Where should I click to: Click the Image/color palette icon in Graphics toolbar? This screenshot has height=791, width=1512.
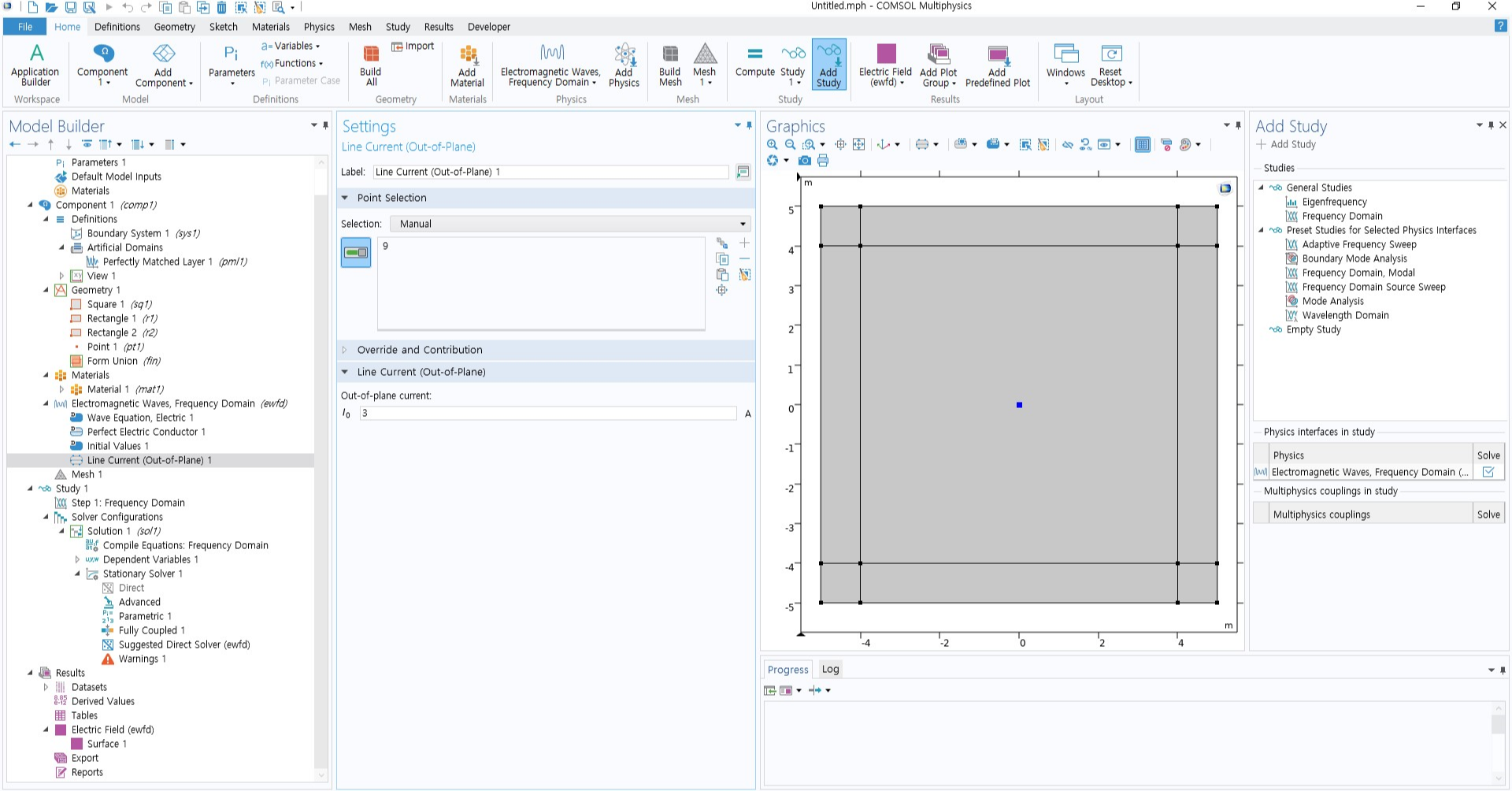pos(1186,144)
